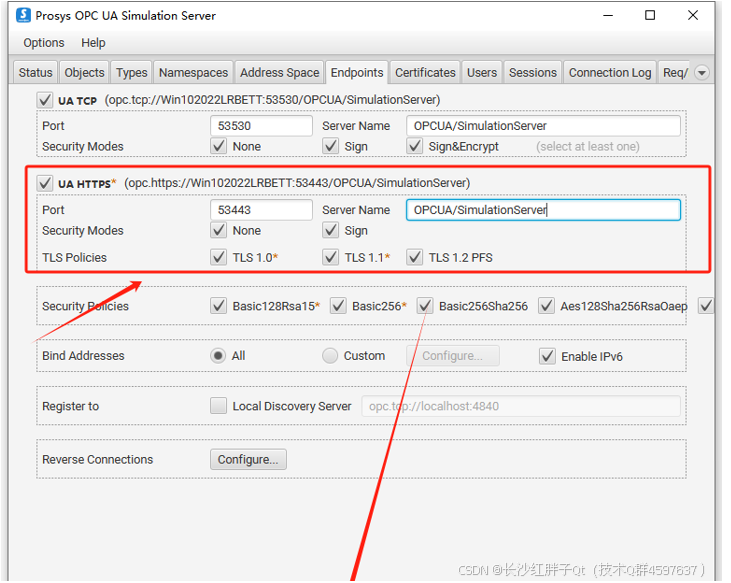Click the opc.tcp://localhost:4840 discovery field
The height and width of the screenshot is (583, 731).
click(x=521, y=406)
